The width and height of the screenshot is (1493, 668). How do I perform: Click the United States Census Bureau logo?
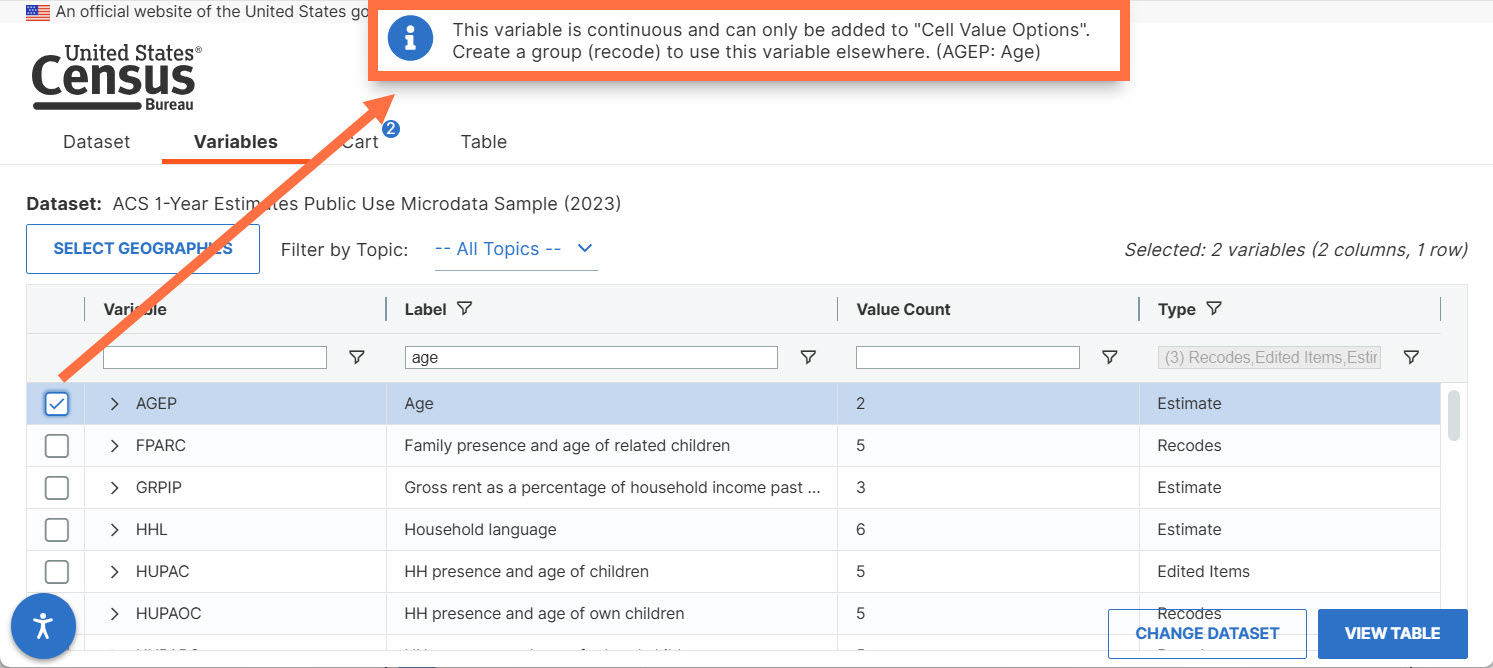[x=116, y=77]
